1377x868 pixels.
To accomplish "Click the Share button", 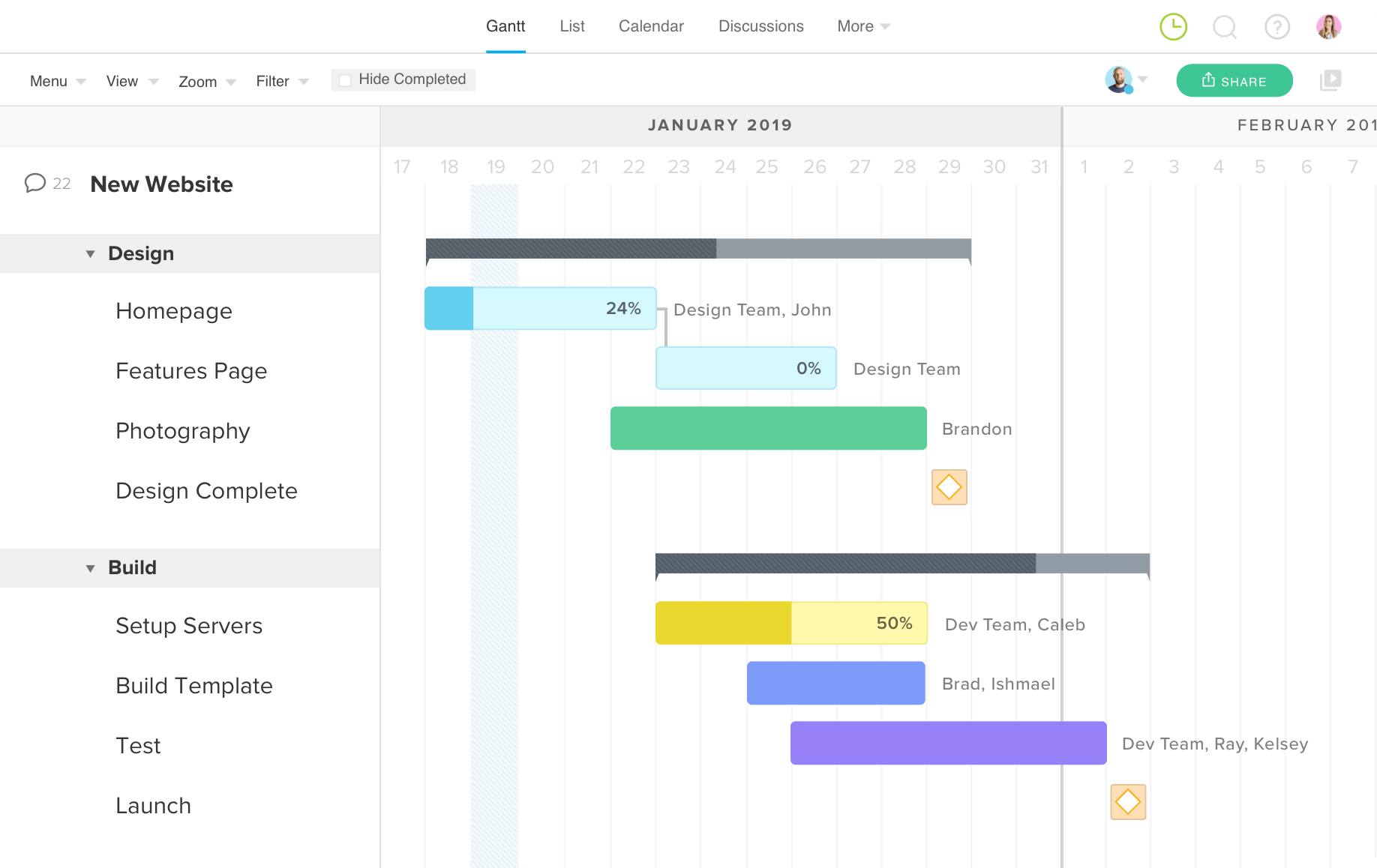I will click(1234, 80).
